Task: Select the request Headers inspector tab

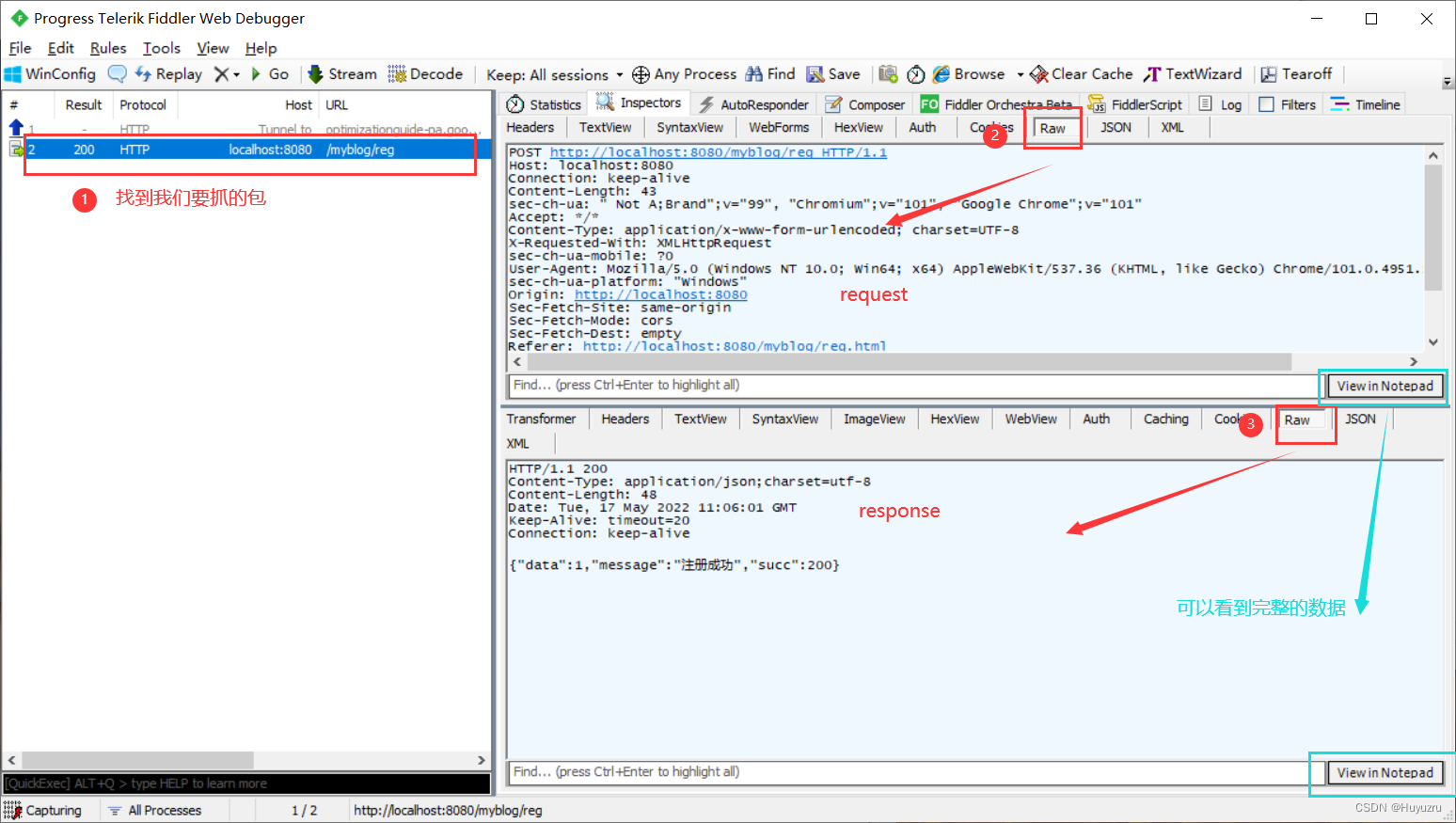Action: click(530, 127)
